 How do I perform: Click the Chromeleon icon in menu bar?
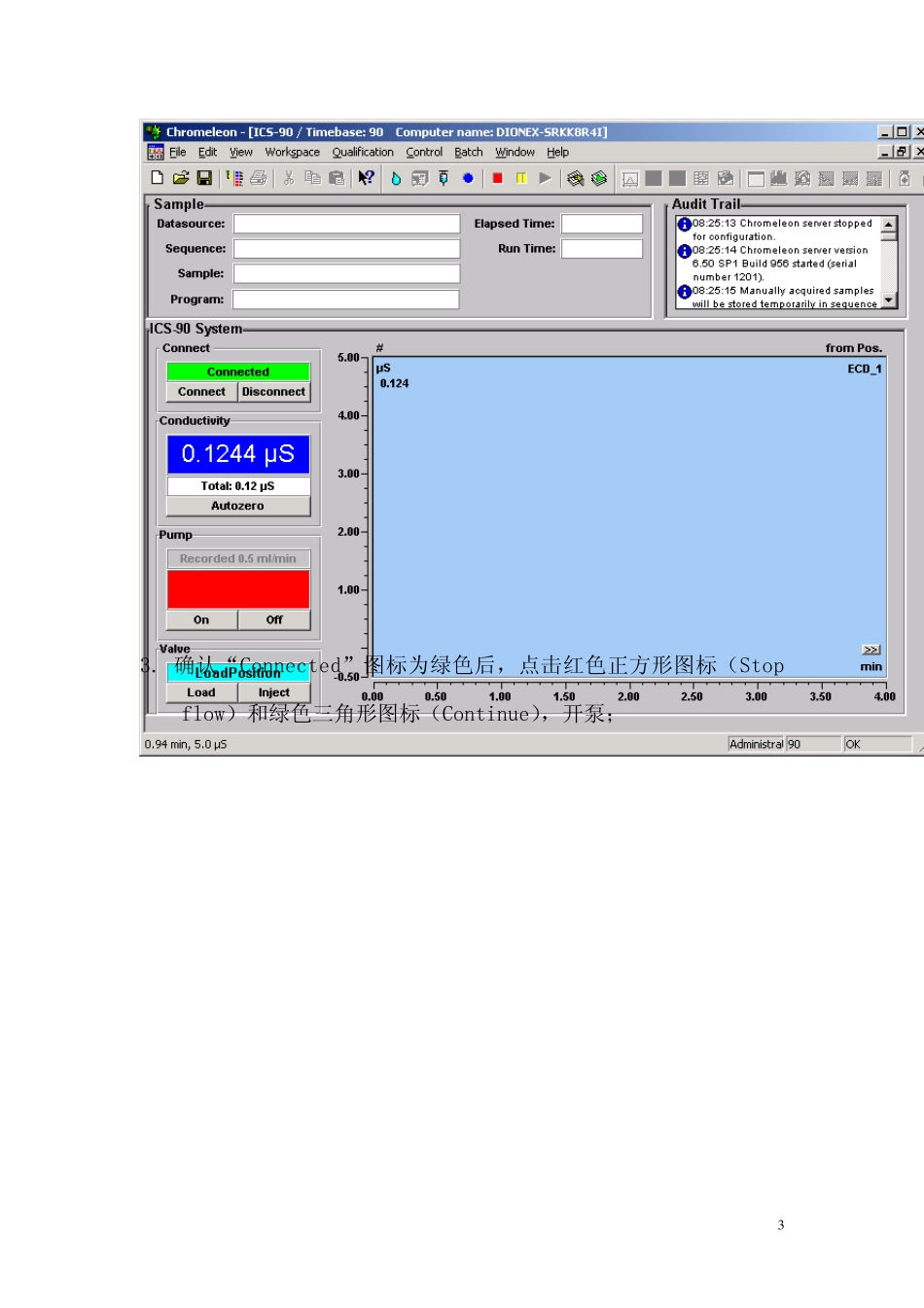pyautogui.click(x=156, y=153)
